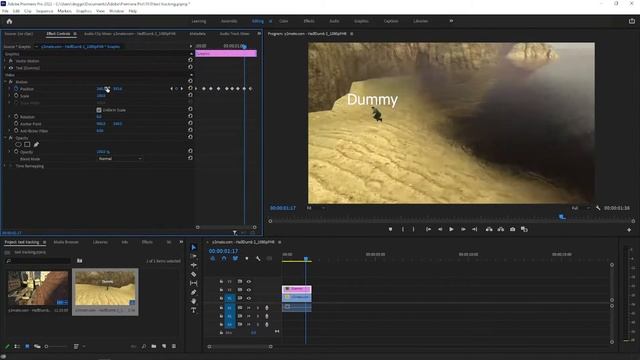This screenshot has width=640, height=360.
Task: Select the Ripple Edit tool
Action: click(193, 265)
